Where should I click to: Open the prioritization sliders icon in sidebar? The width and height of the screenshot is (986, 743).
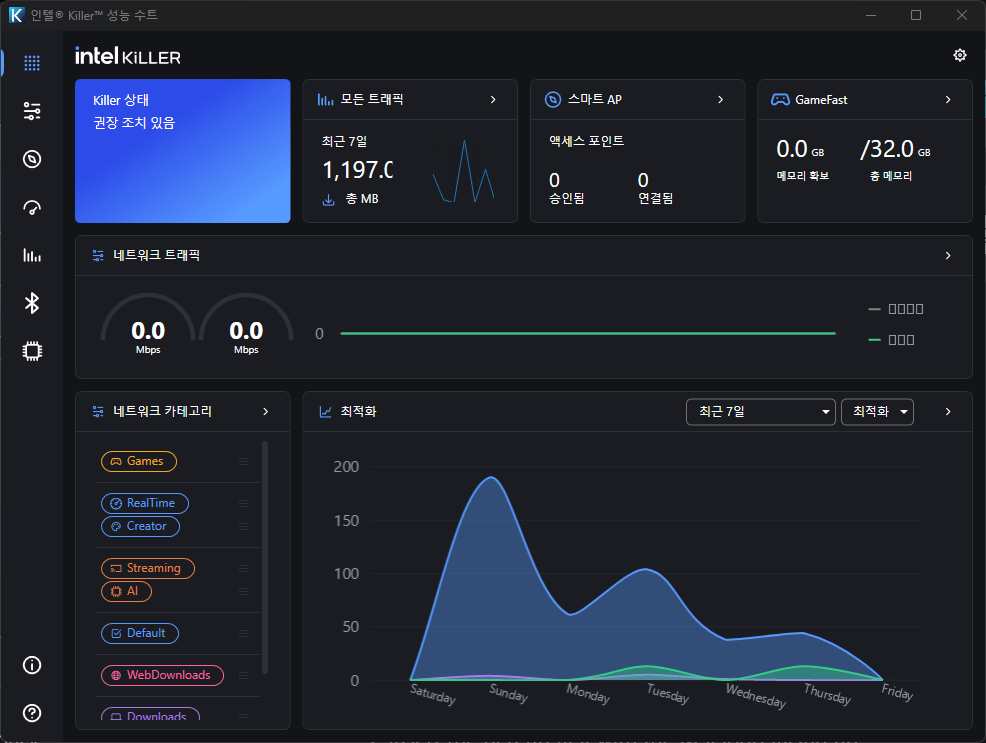point(32,111)
